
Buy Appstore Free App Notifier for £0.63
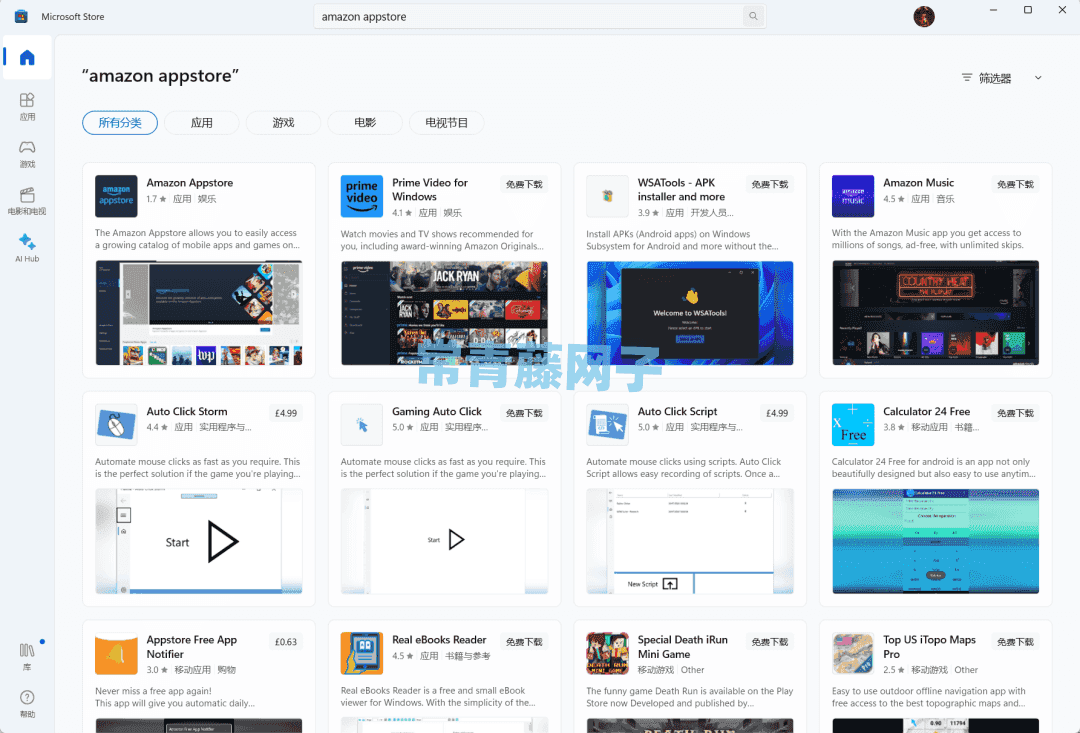pyautogui.click(x=286, y=641)
